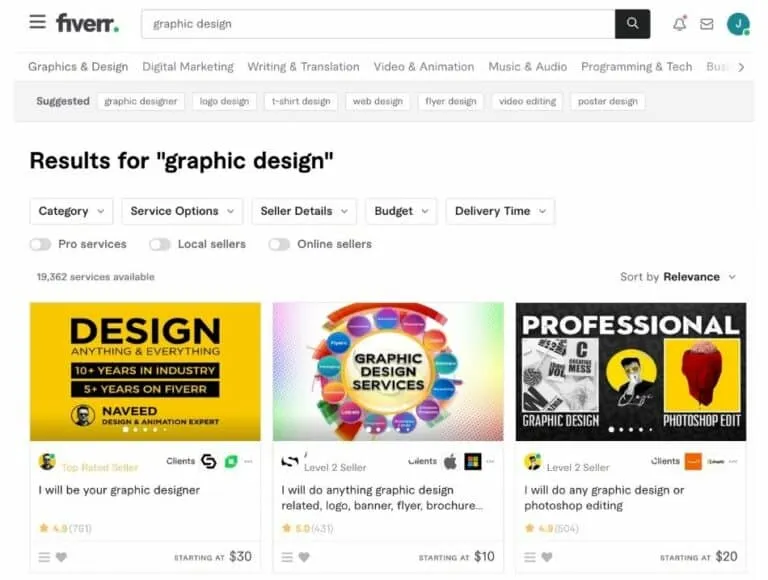
Task: Open Graphics & Design category
Action: [x=78, y=67]
